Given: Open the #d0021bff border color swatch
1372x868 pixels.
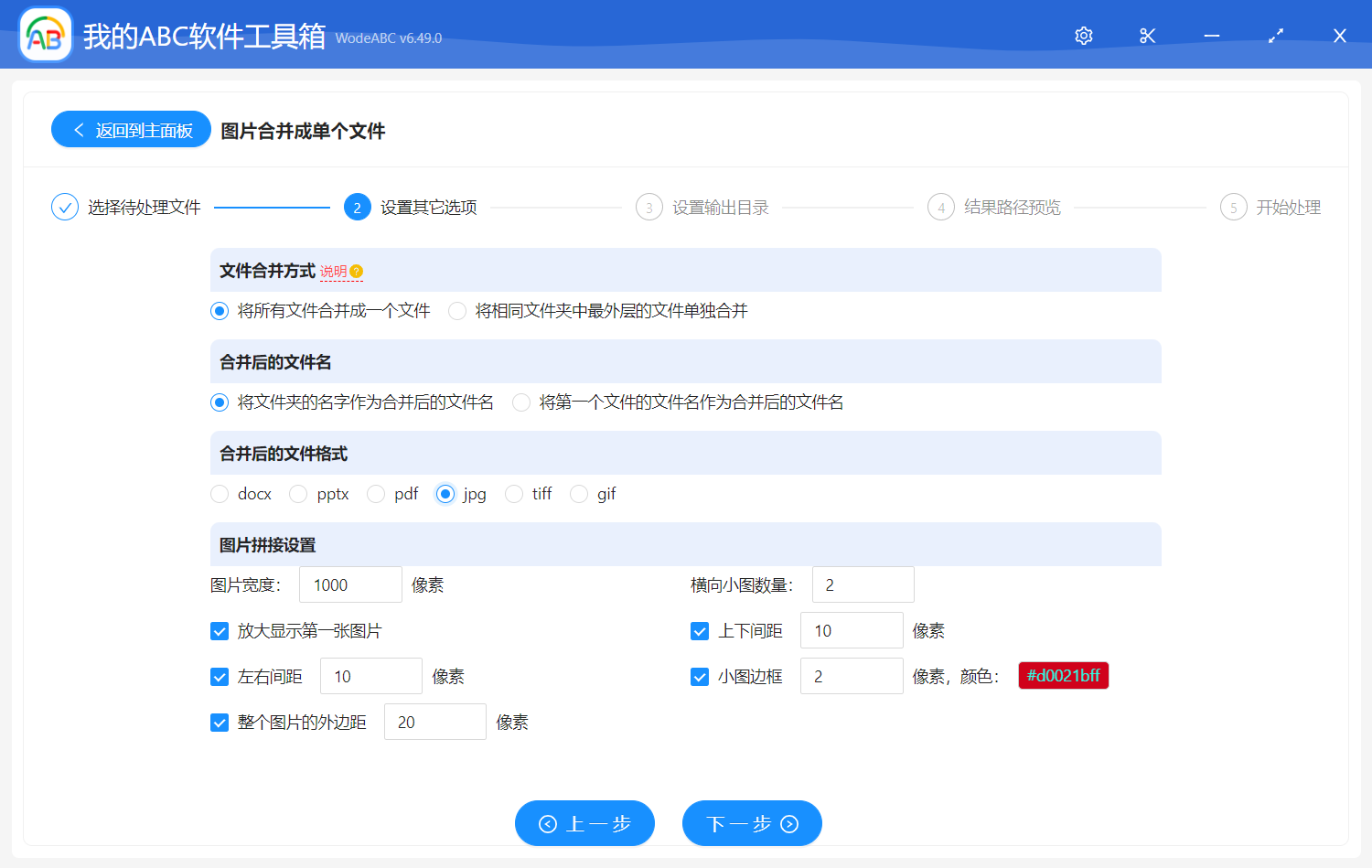Looking at the screenshot, I should (x=1063, y=676).
